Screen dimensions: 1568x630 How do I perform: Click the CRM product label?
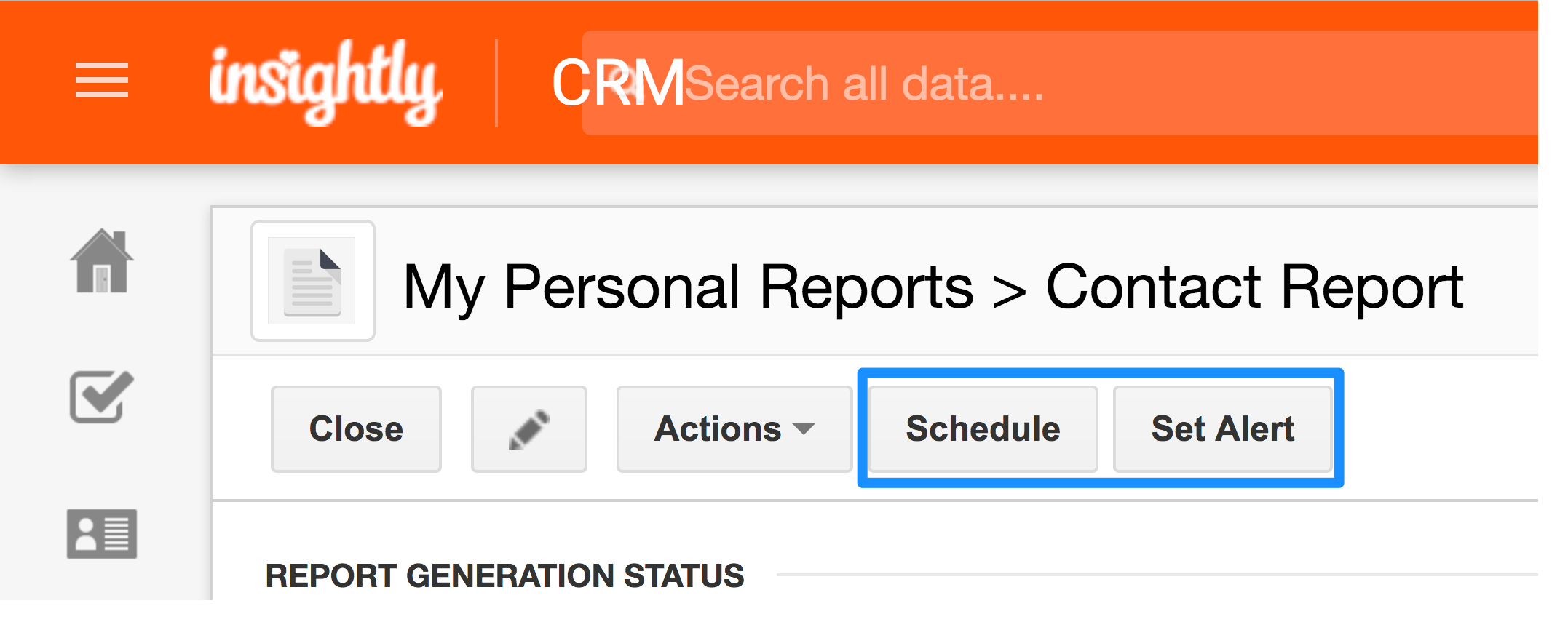[618, 83]
